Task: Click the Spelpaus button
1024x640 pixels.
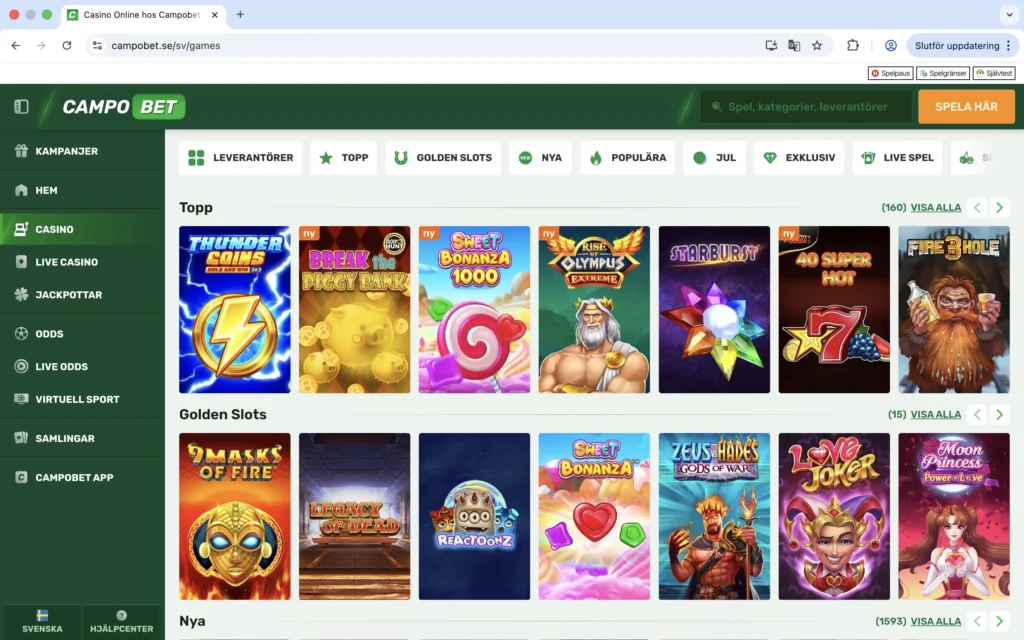Action: pyautogui.click(x=889, y=72)
